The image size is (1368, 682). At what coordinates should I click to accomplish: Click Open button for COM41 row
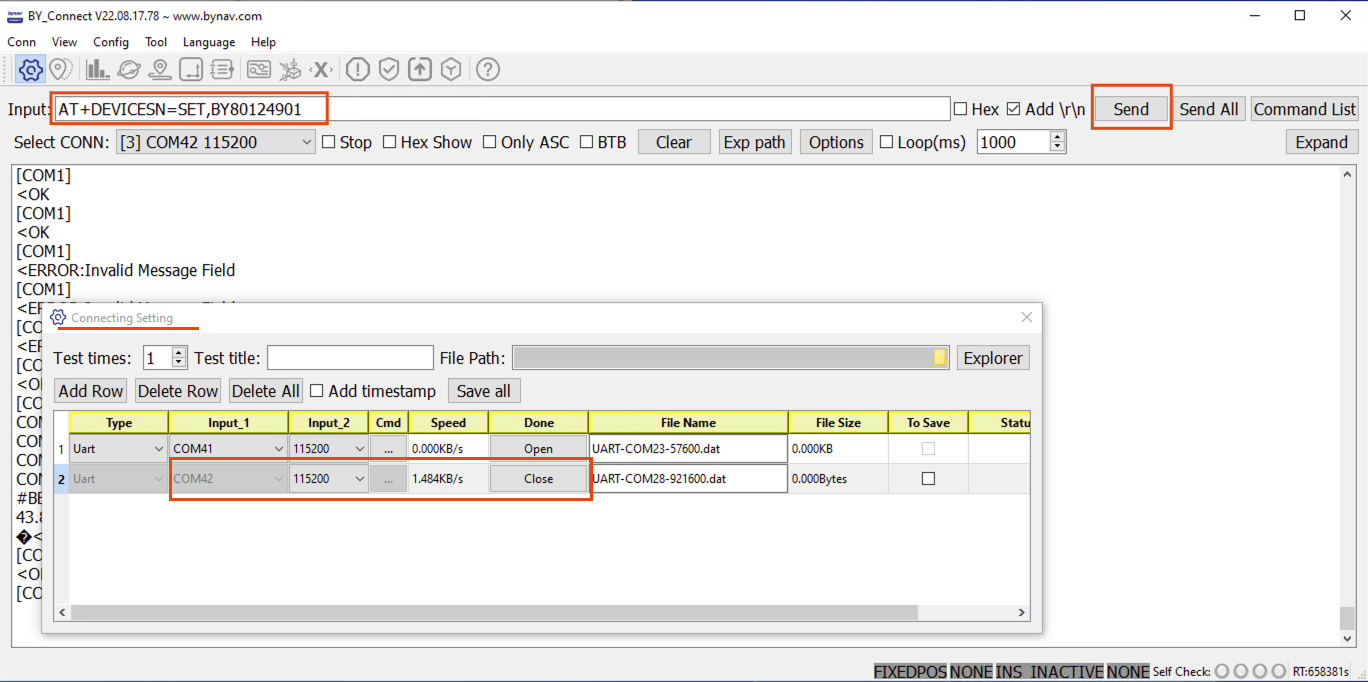click(x=538, y=449)
